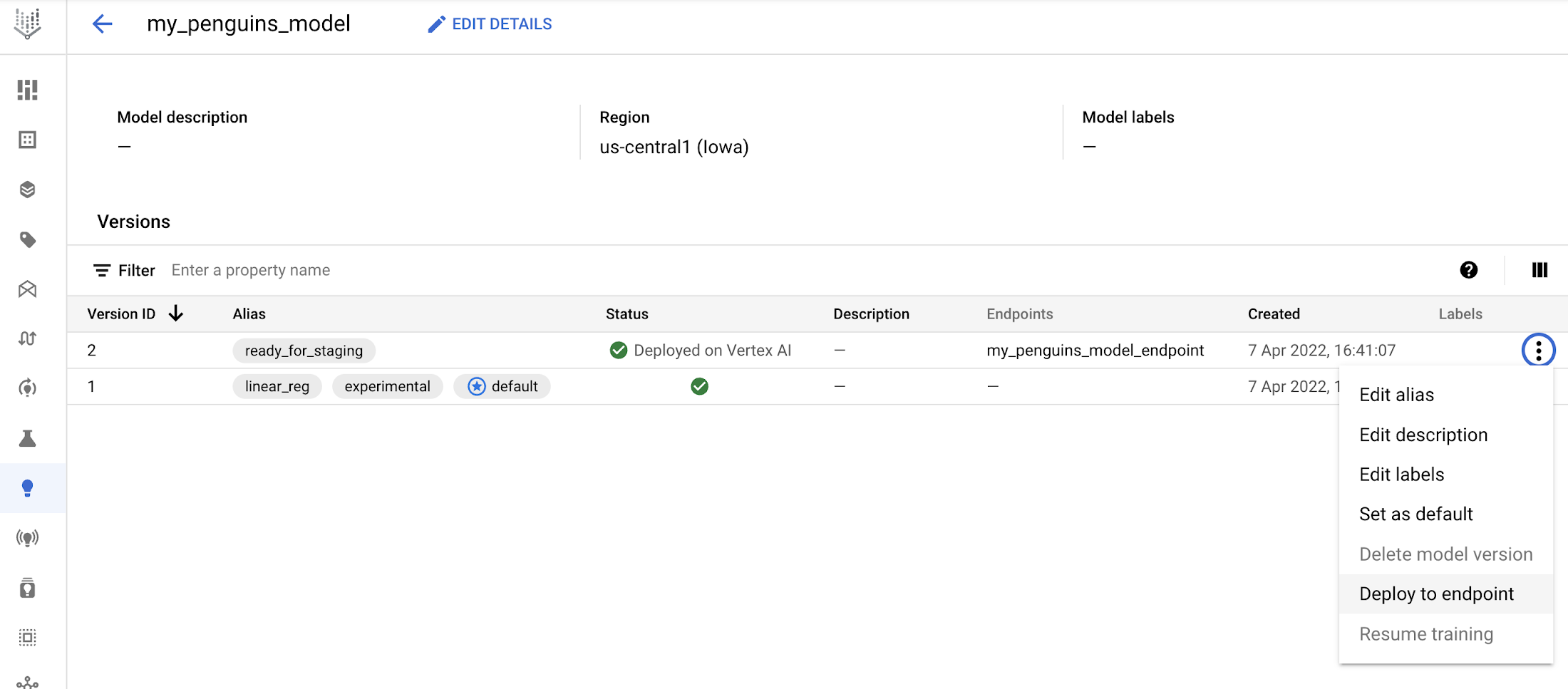
Task: Choose 'Set as default' from menu
Action: click(x=1446, y=514)
